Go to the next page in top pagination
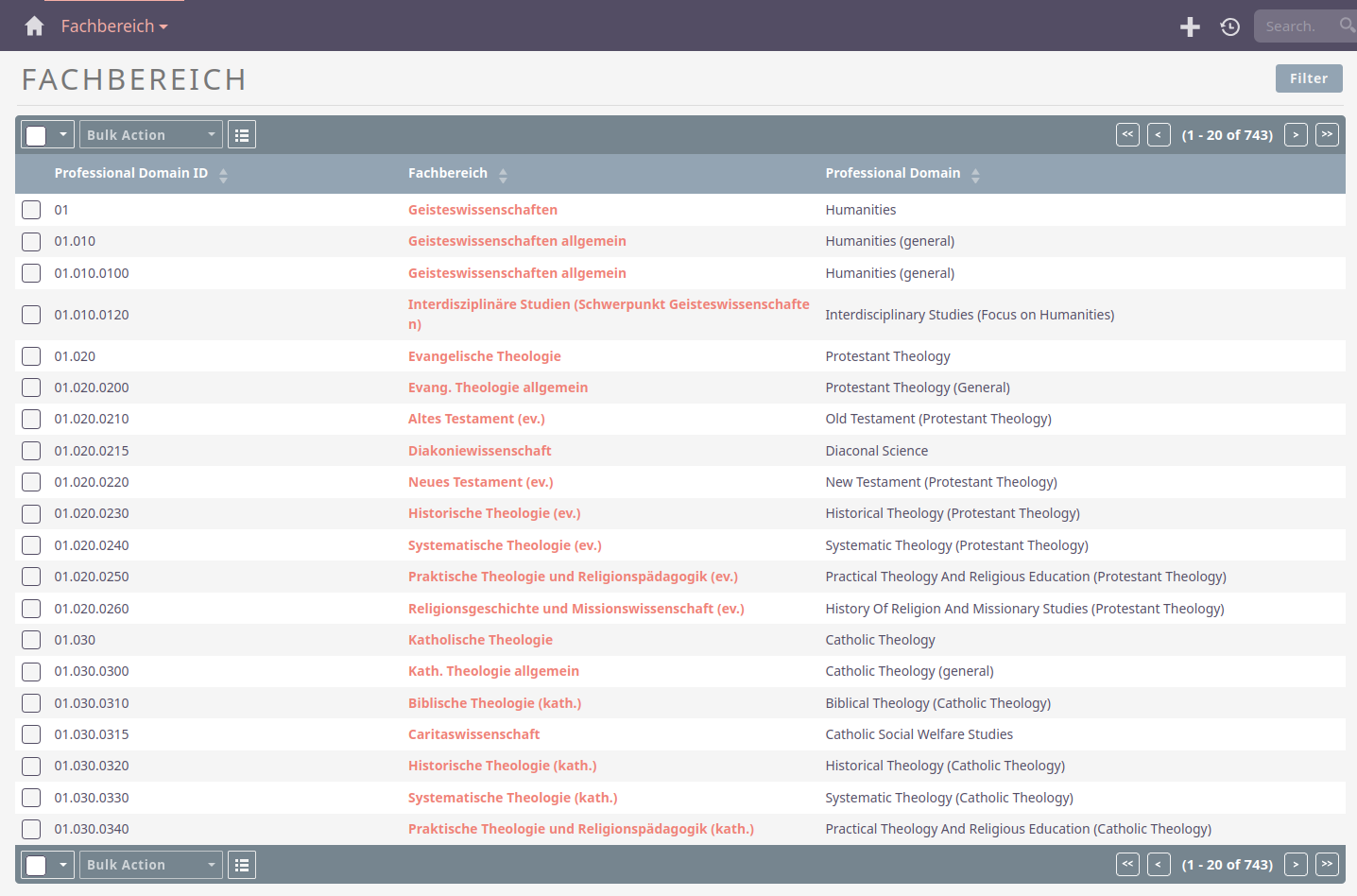Viewport: 1357px width, 896px height. pos(1296,135)
